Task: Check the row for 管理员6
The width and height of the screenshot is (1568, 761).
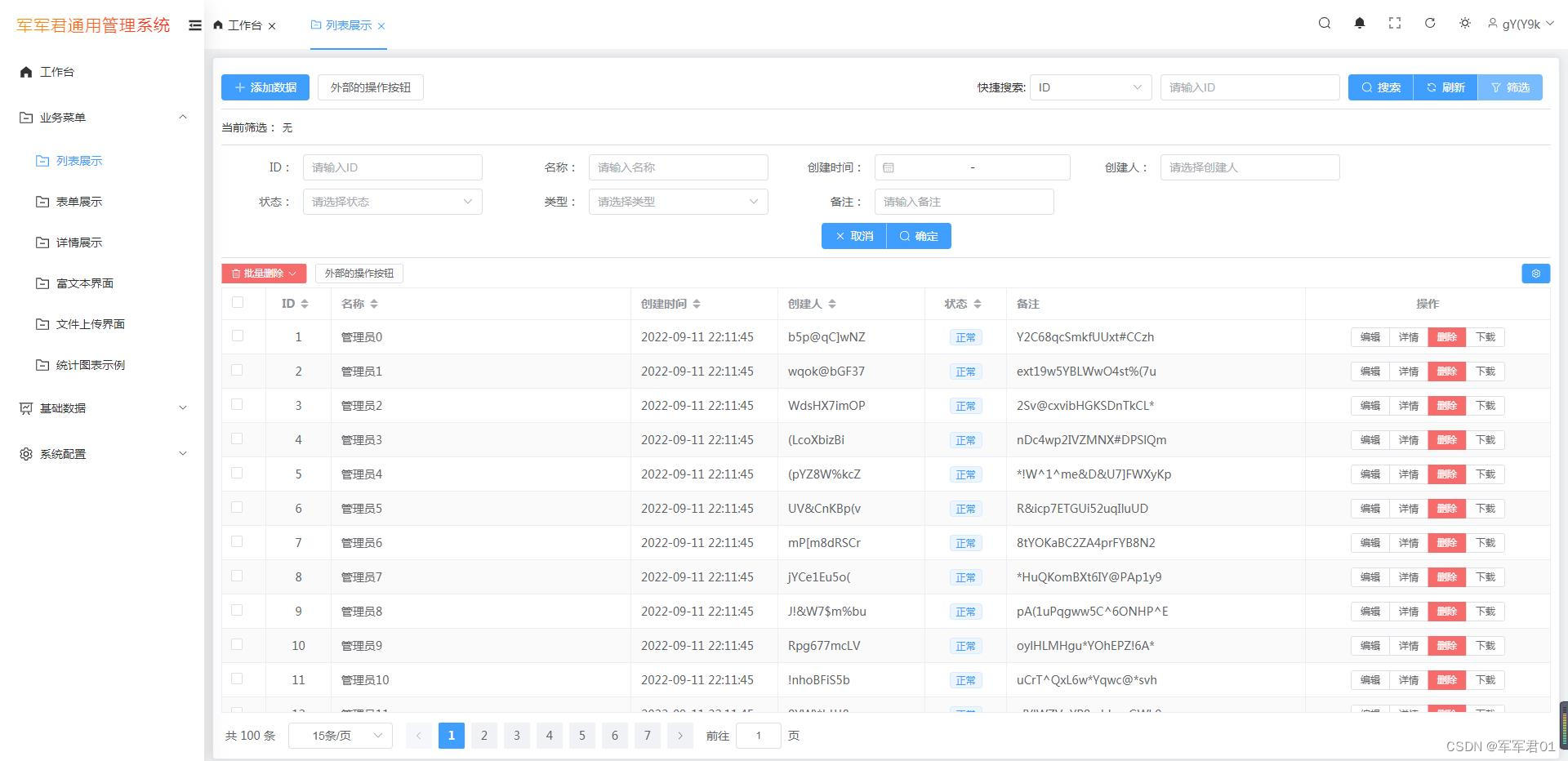Action: point(238,541)
